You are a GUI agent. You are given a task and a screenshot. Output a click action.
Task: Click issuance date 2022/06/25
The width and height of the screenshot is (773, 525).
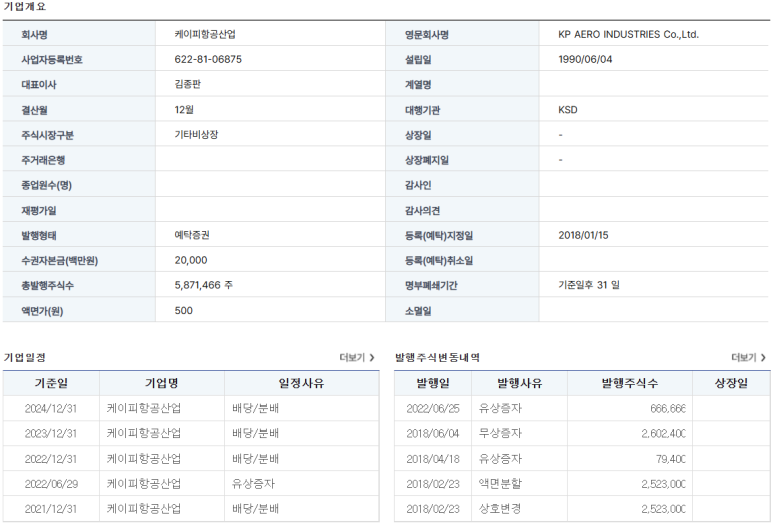(x=433, y=408)
